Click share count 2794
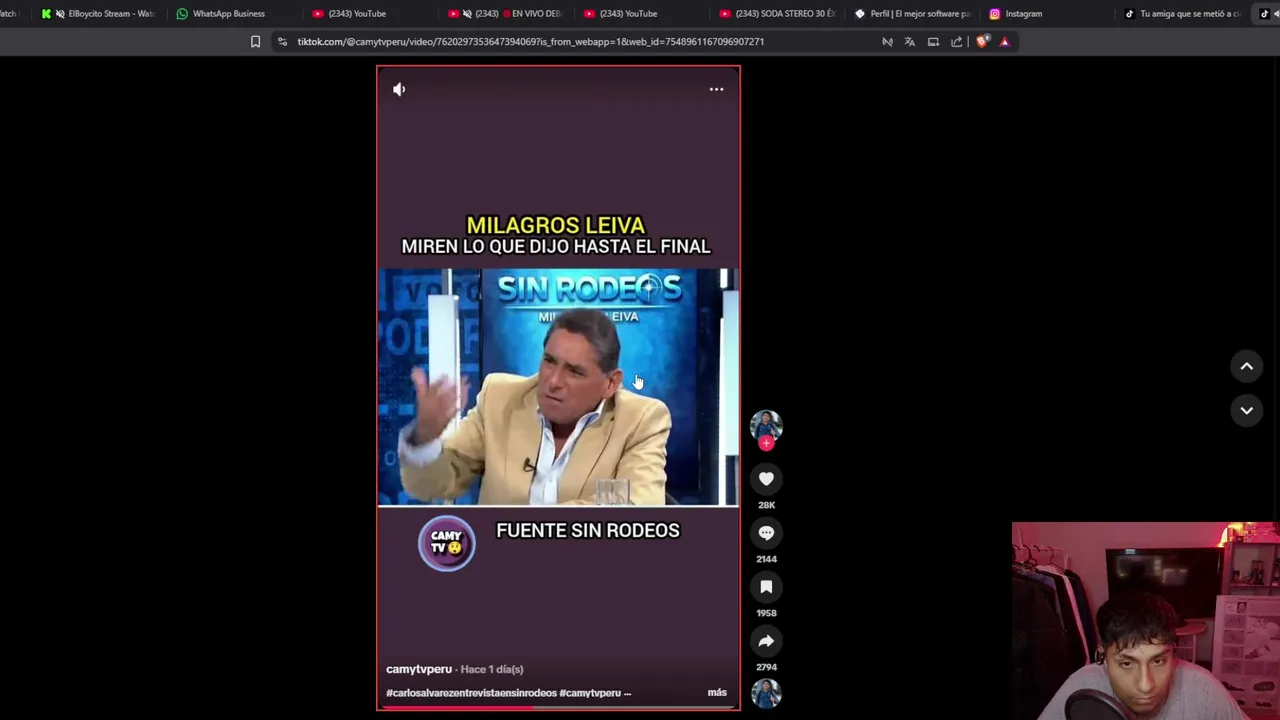 pyautogui.click(x=766, y=667)
